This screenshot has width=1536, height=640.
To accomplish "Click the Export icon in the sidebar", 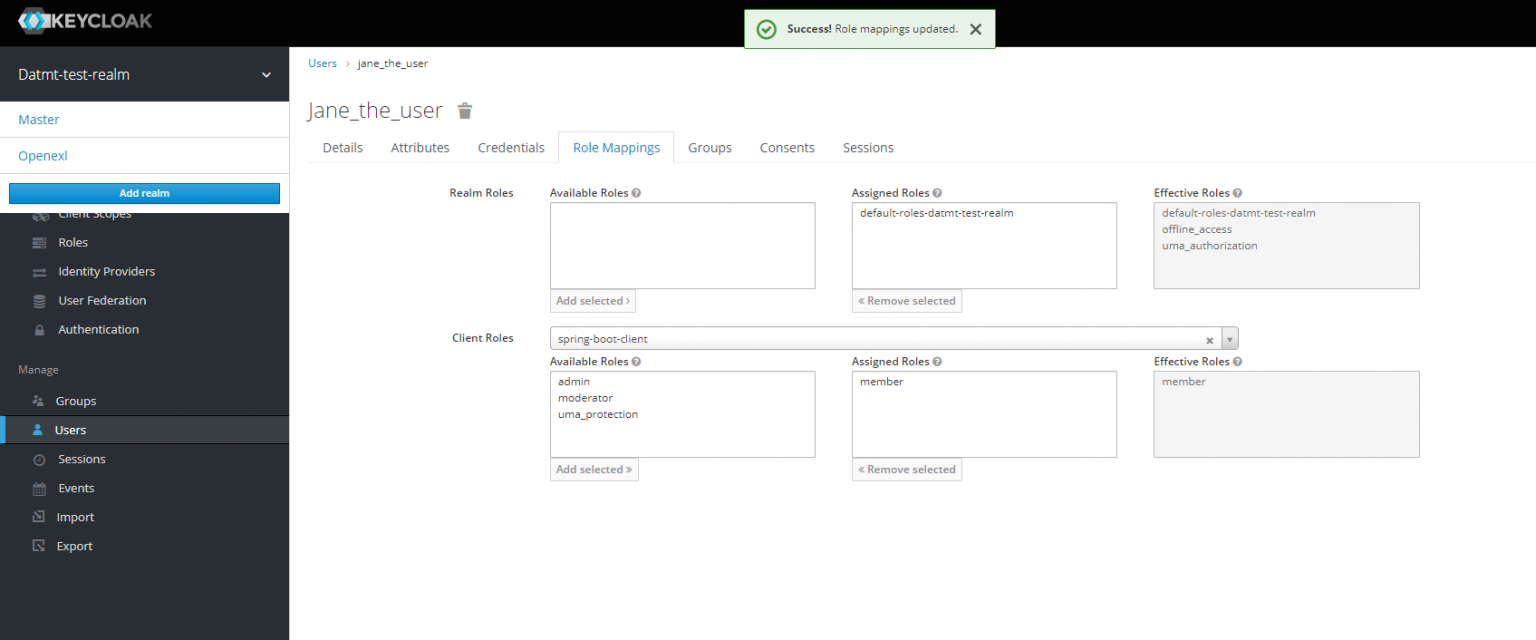I will tap(37, 545).
